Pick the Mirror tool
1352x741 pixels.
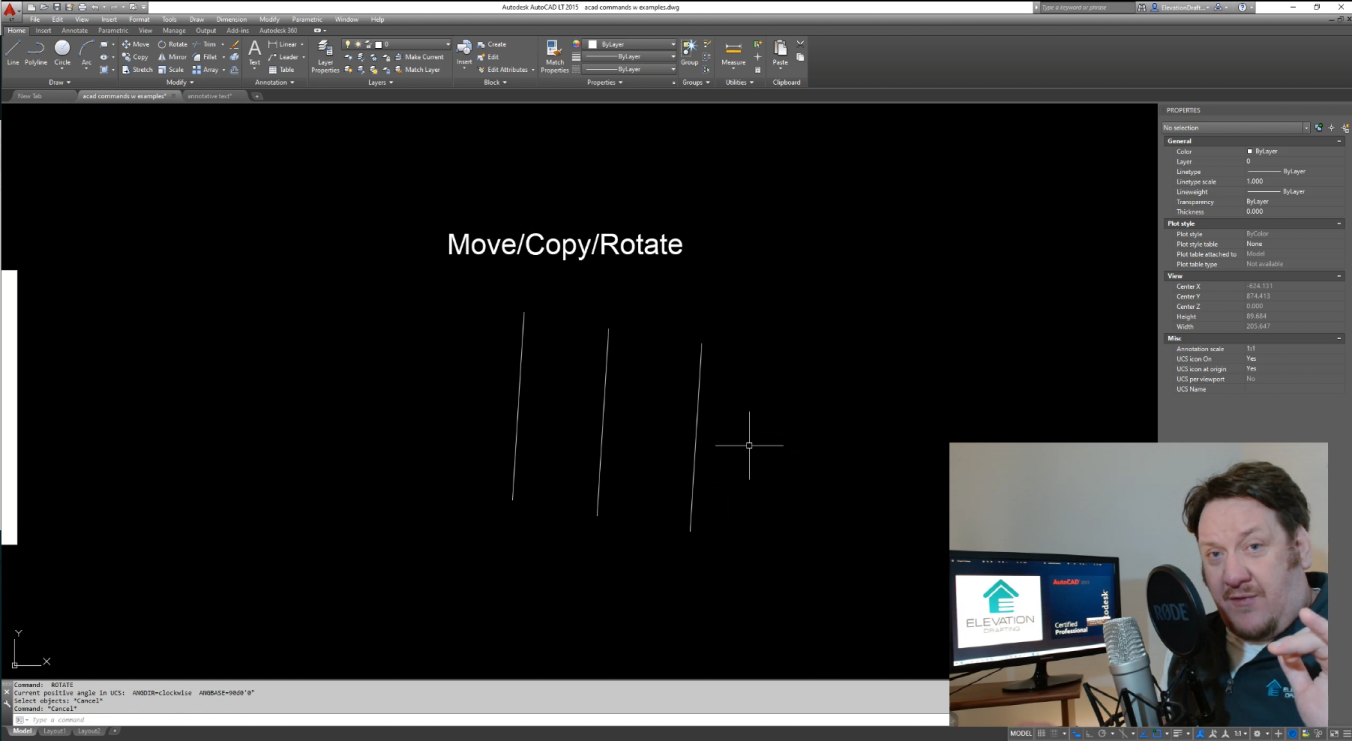click(x=172, y=57)
